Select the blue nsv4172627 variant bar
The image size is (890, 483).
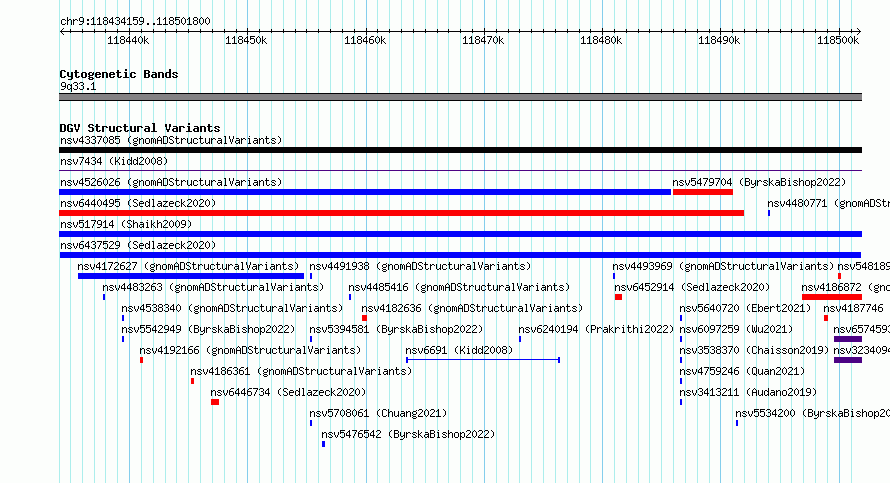pyautogui.click(x=191, y=276)
